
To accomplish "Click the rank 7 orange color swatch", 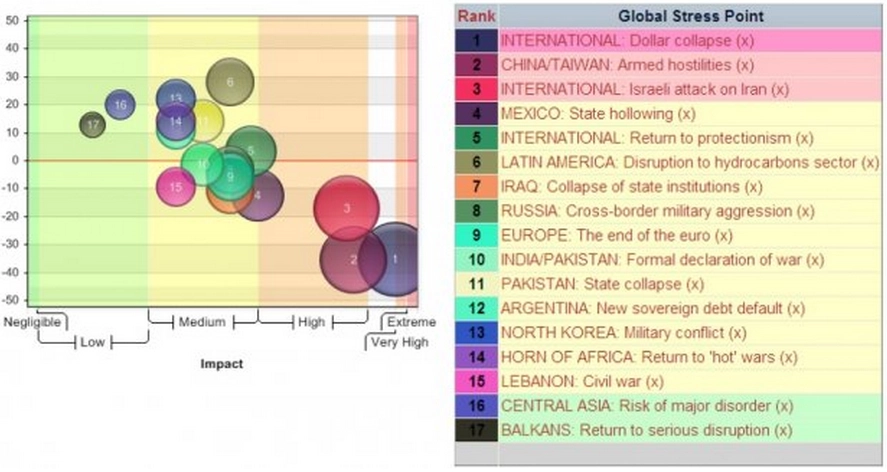I will (x=476, y=187).
